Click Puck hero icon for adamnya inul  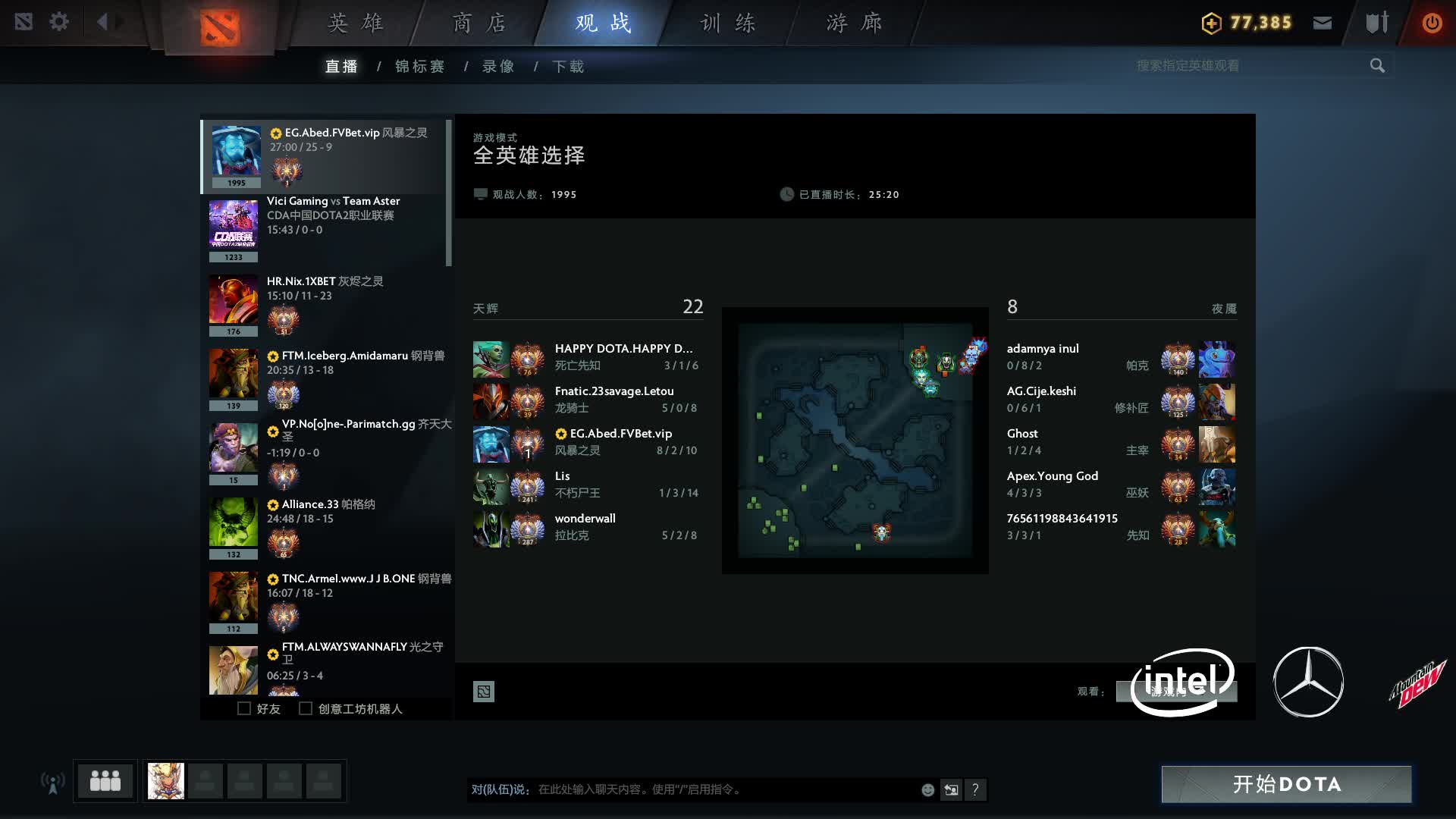pos(1217,359)
